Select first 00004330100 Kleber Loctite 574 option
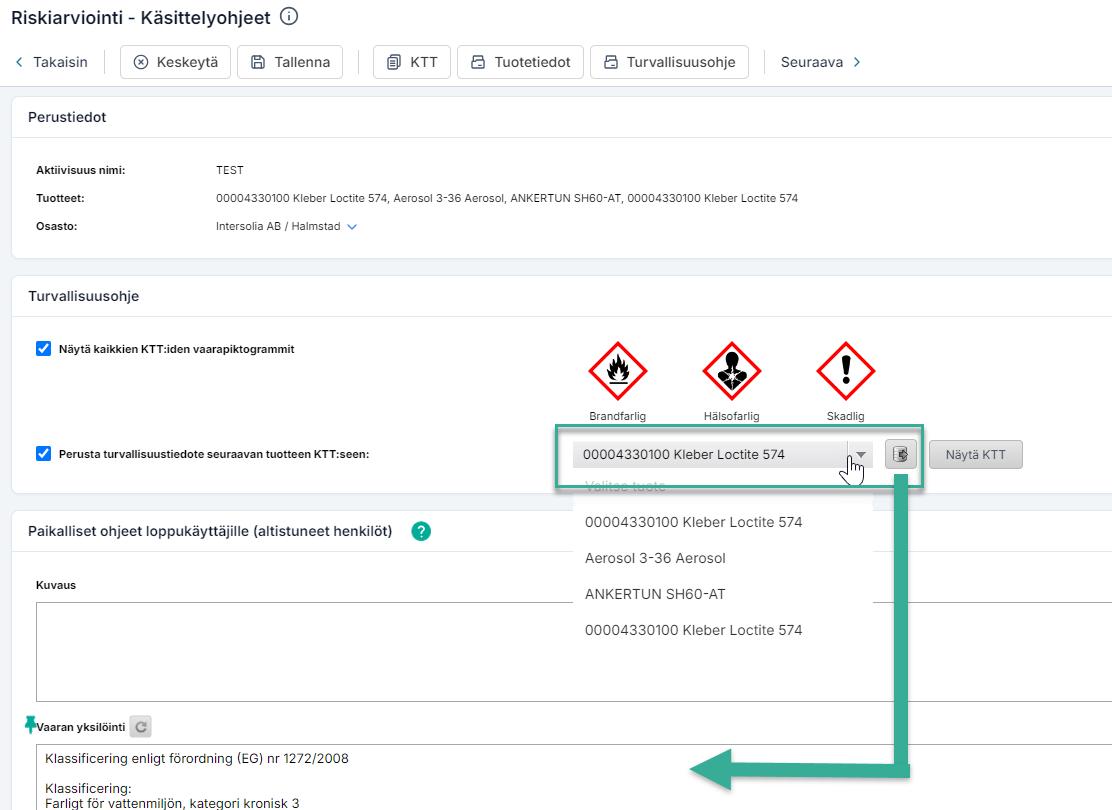 point(723,522)
